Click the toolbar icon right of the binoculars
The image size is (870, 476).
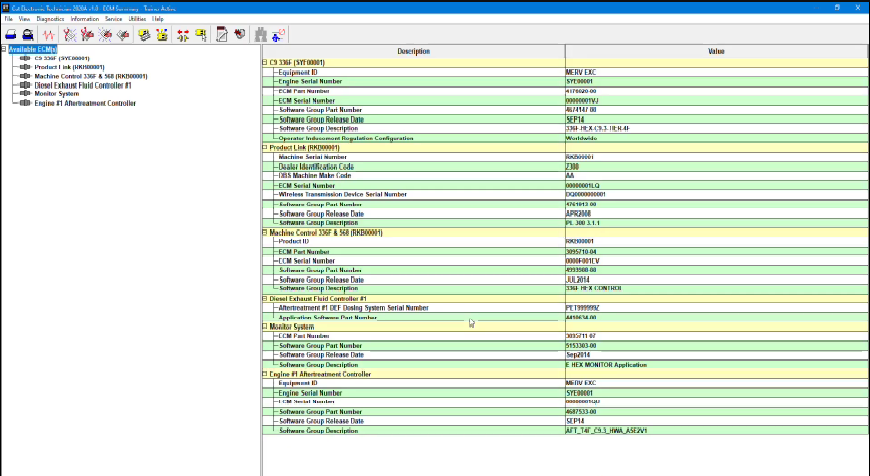(x=277, y=34)
